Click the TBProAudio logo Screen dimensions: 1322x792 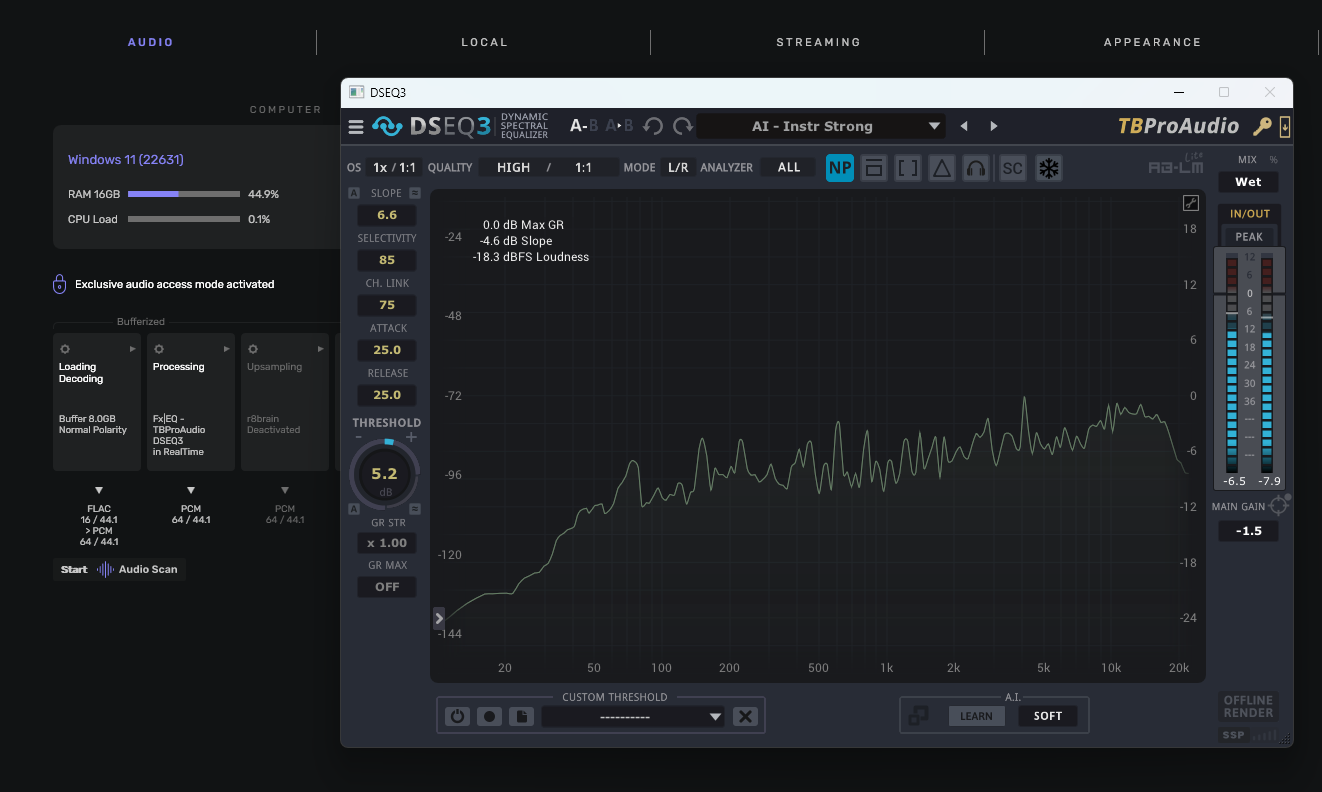click(1178, 126)
